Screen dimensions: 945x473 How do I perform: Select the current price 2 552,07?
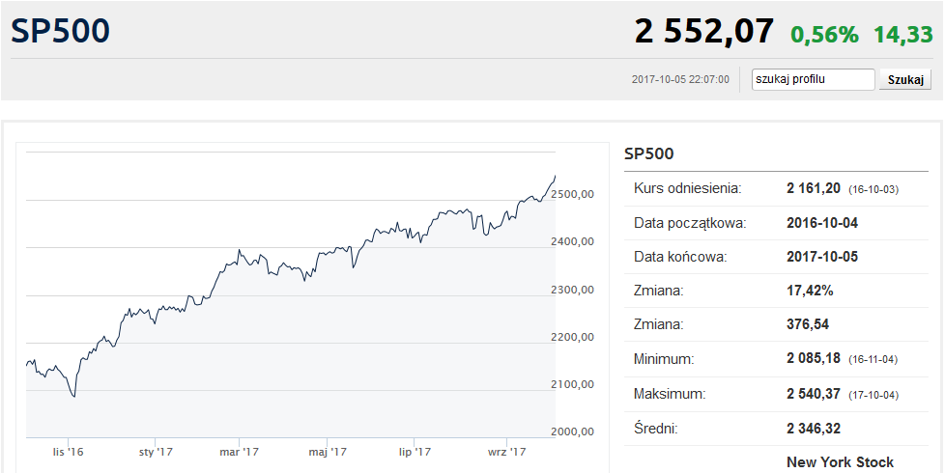tap(704, 31)
